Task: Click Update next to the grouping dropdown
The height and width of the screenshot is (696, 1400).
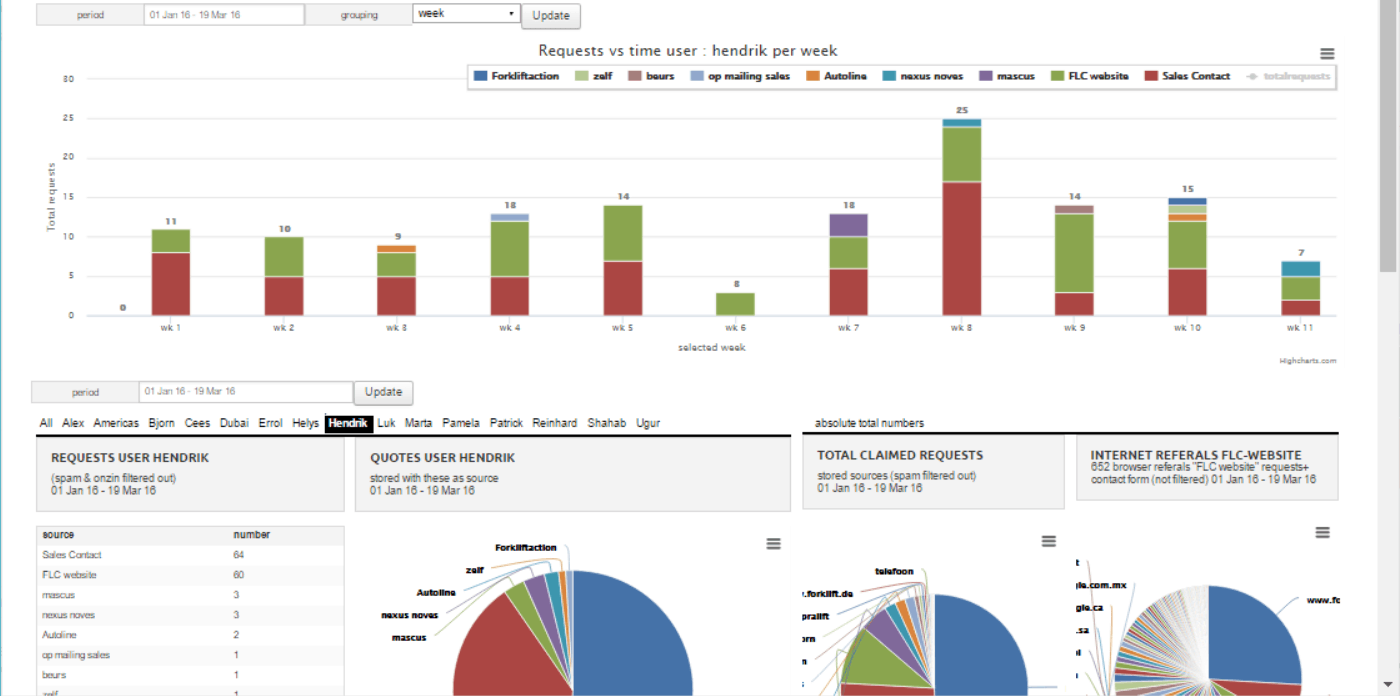Action: (551, 16)
